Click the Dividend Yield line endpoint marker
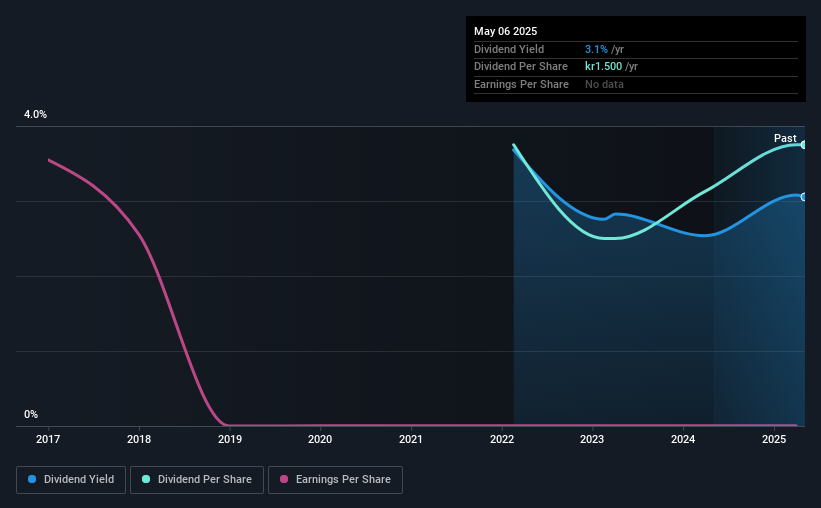 804,197
